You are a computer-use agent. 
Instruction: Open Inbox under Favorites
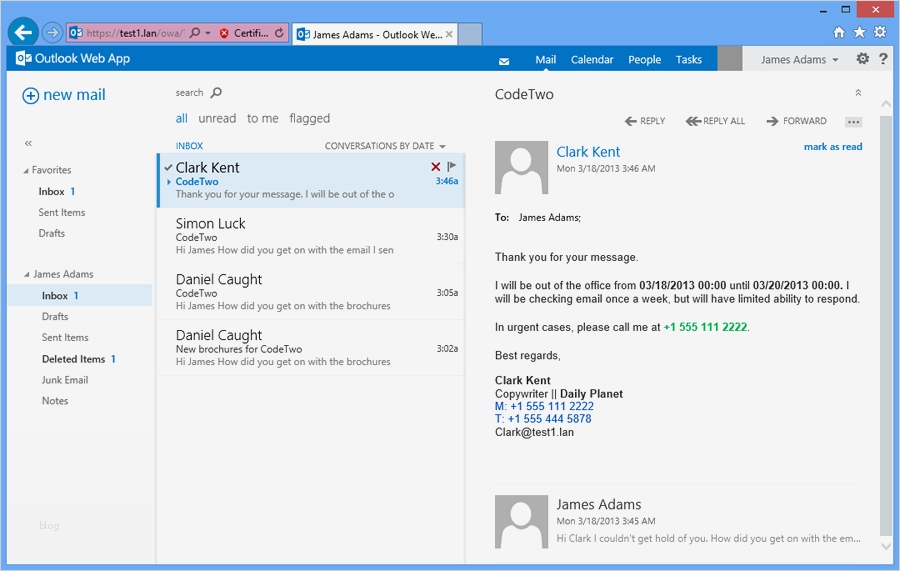(x=57, y=192)
